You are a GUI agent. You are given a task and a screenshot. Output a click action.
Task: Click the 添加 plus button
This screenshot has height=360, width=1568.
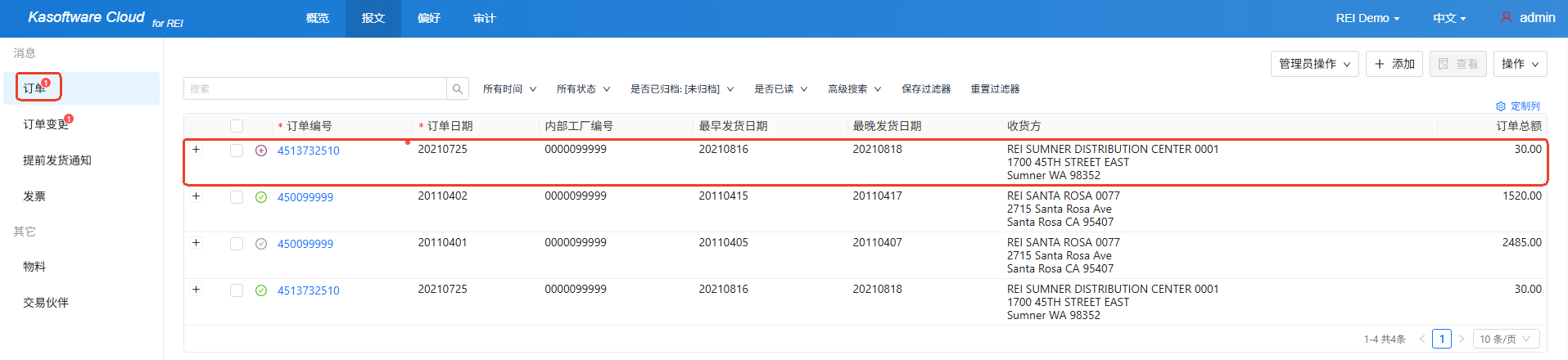tap(1394, 64)
